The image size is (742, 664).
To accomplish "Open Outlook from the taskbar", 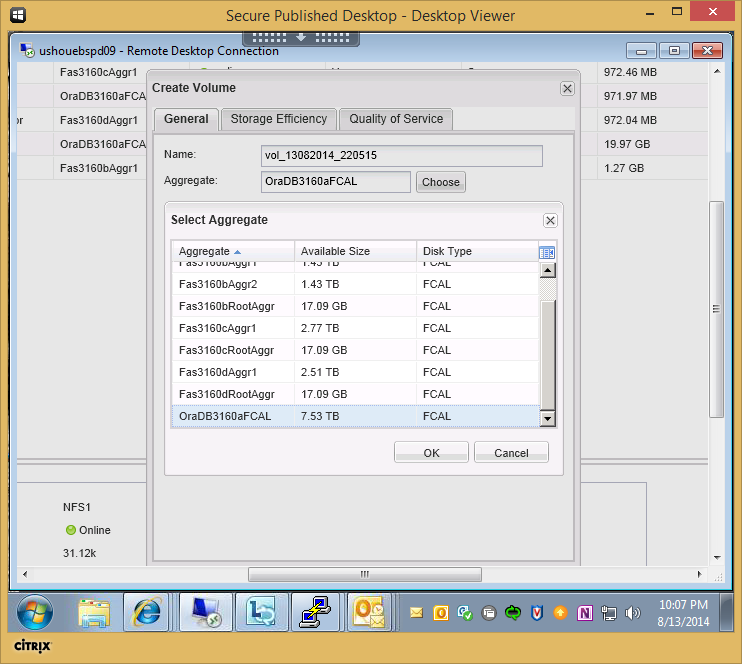I will coord(370,612).
